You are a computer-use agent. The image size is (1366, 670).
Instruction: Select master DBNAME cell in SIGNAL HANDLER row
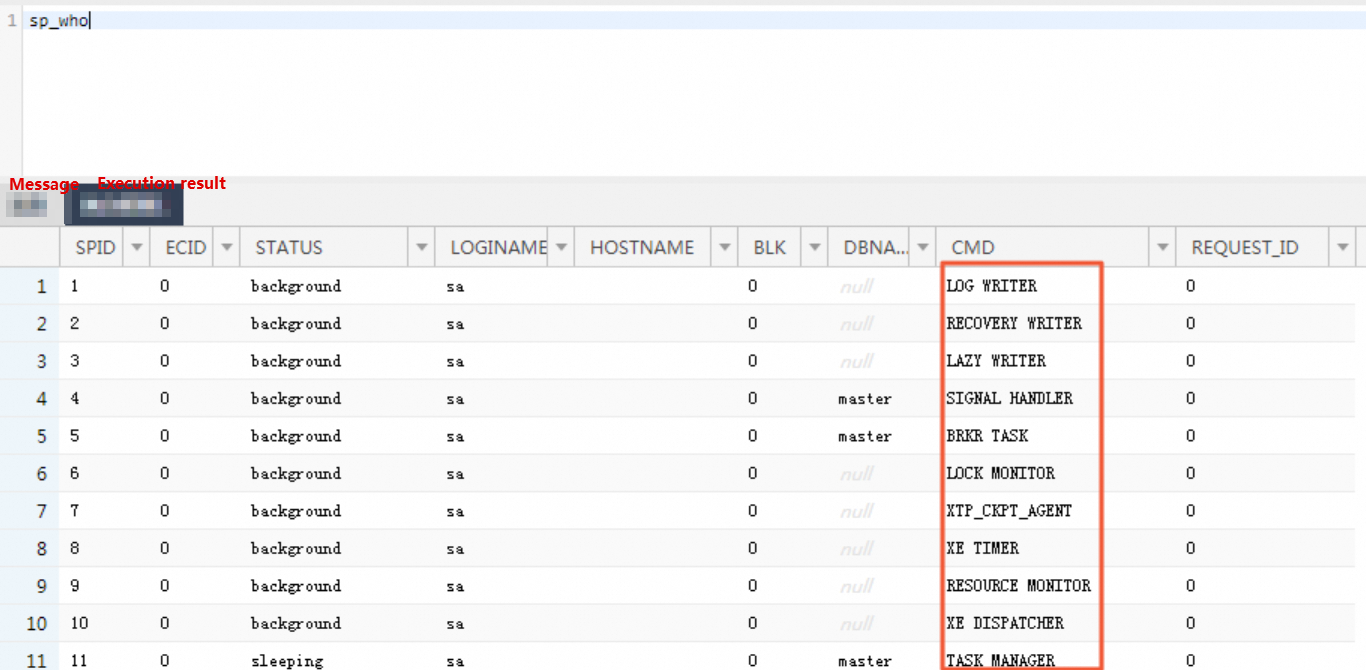click(882, 398)
